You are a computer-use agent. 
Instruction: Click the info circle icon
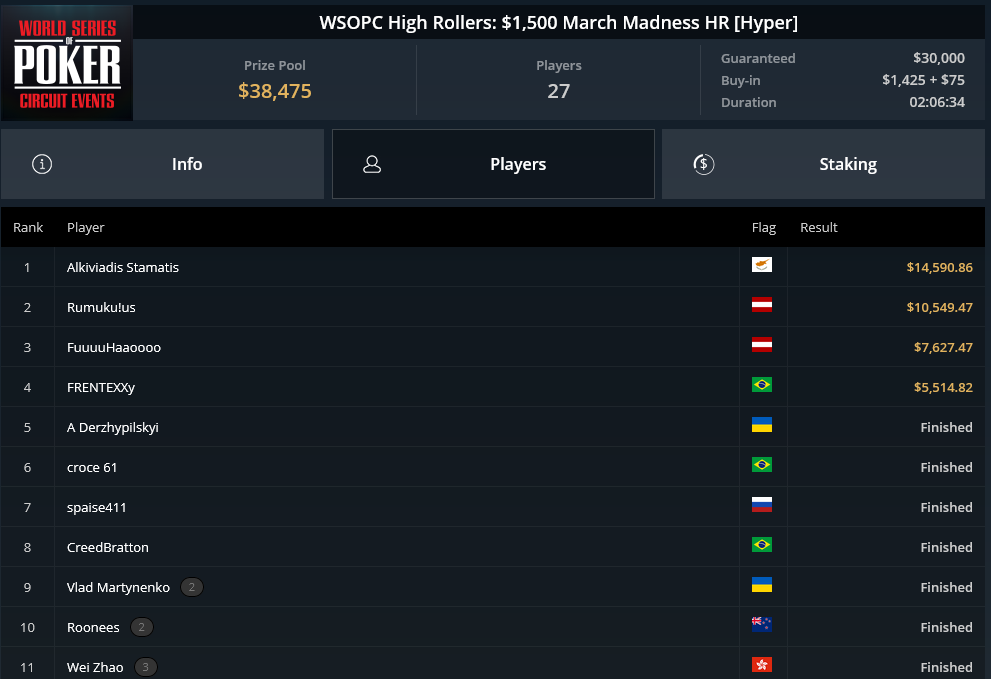[42, 164]
